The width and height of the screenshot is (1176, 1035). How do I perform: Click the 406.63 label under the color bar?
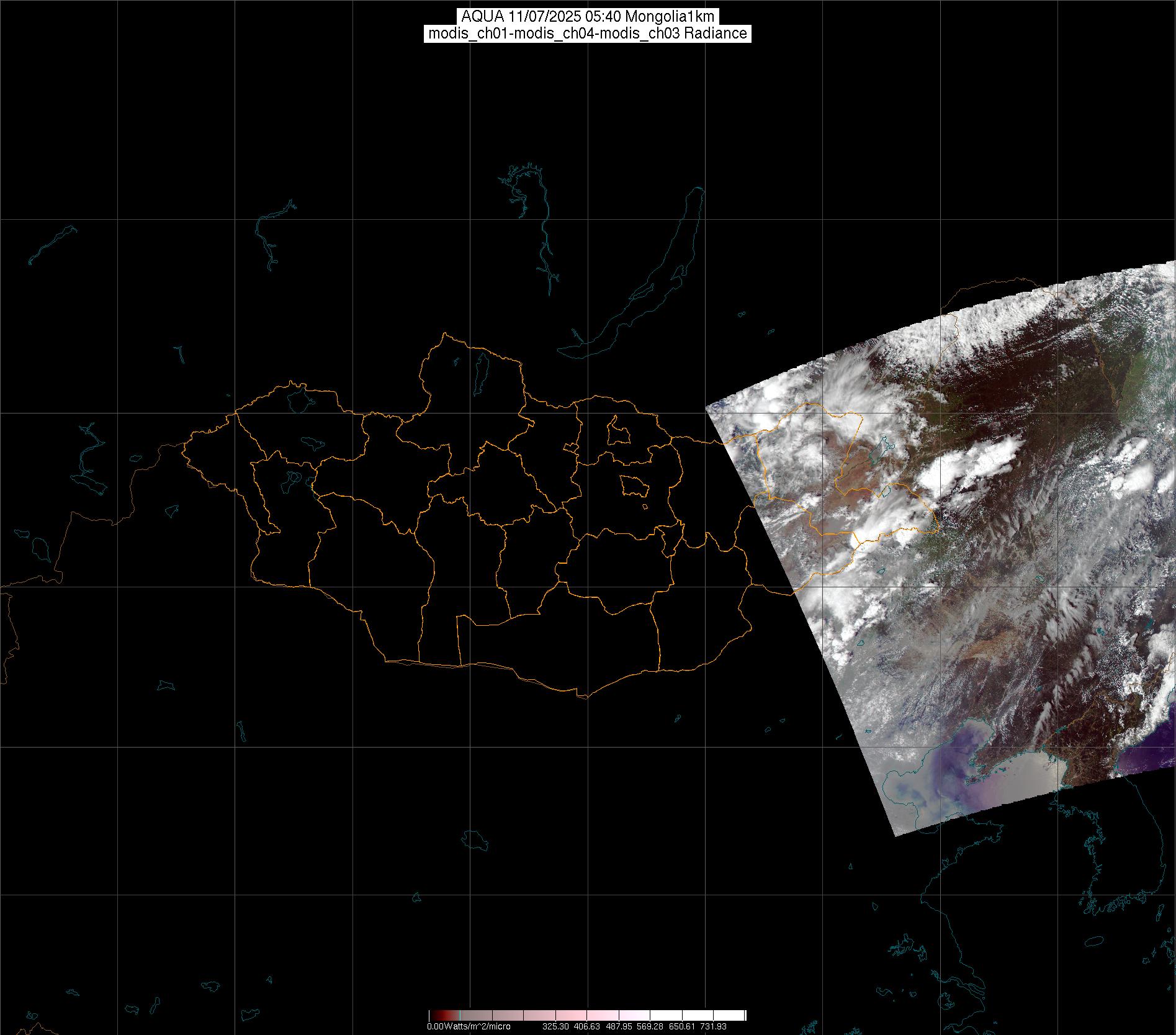tap(588, 1026)
